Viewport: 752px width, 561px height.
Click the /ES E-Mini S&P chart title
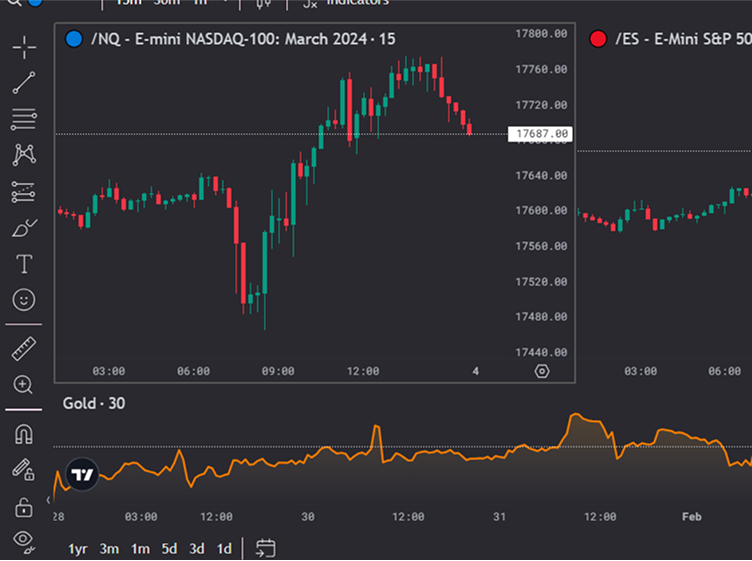tap(683, 39)
